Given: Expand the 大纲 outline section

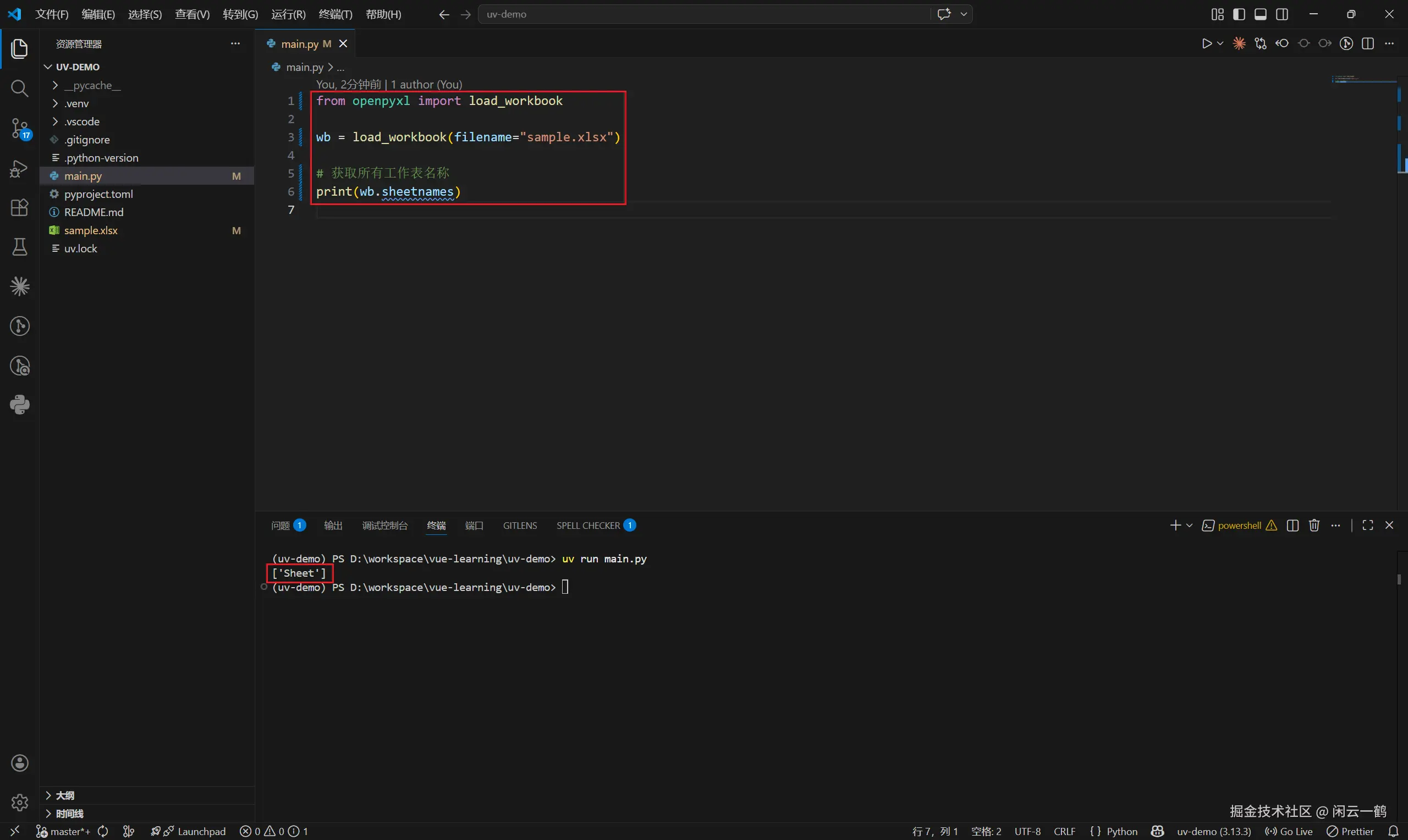Looking at the screenshot, I should point(64,795).
